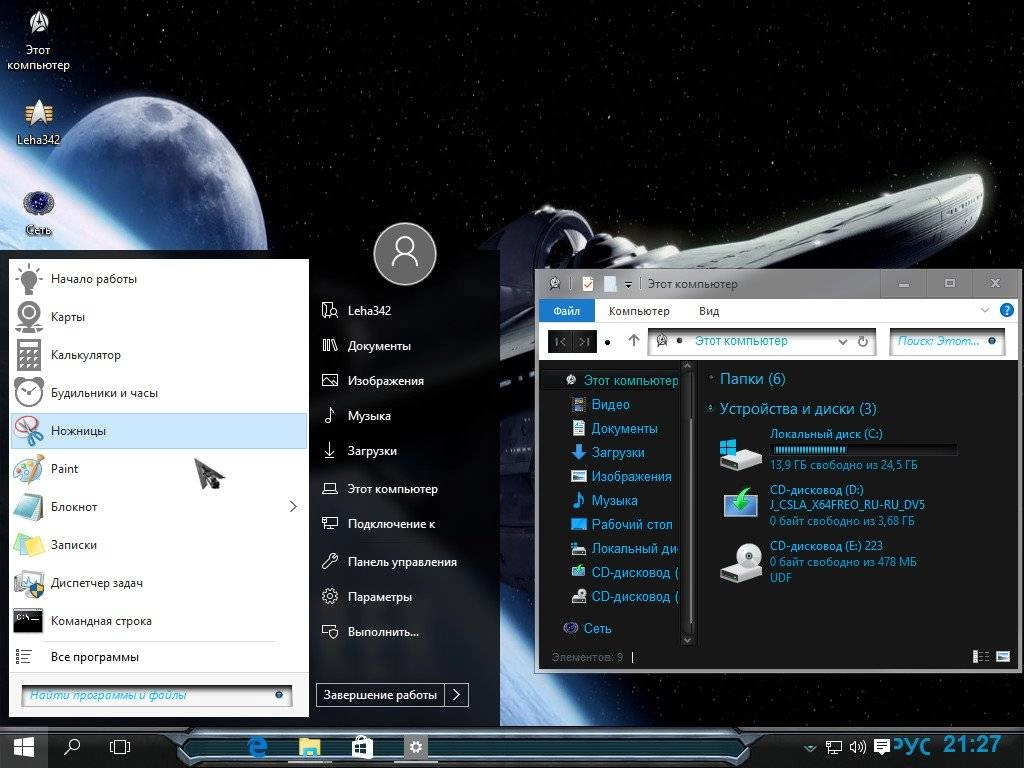Select Локальный диск (C:) drive
1024x768 pixels.
pos(839,449)
